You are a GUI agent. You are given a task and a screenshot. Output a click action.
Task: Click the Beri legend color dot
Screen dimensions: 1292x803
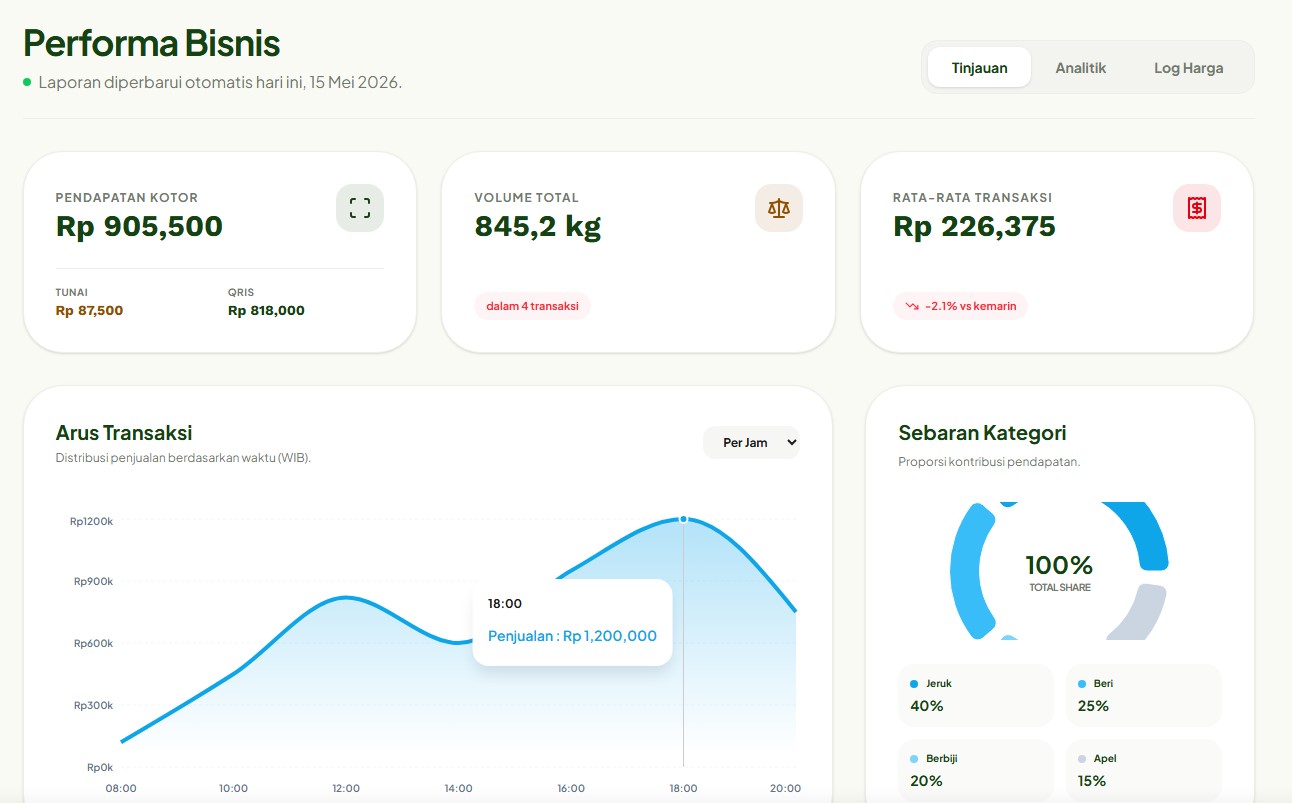point(1082,684)
